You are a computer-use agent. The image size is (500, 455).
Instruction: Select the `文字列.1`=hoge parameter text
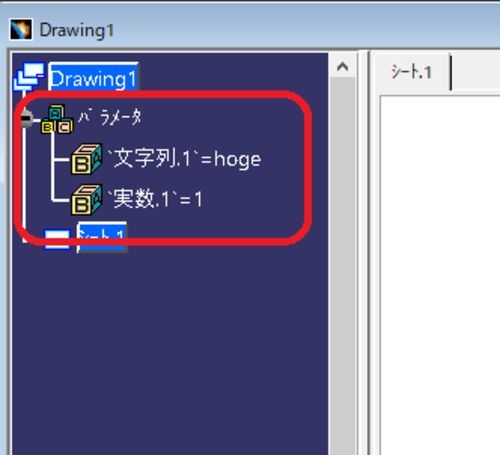coord(184,159)
